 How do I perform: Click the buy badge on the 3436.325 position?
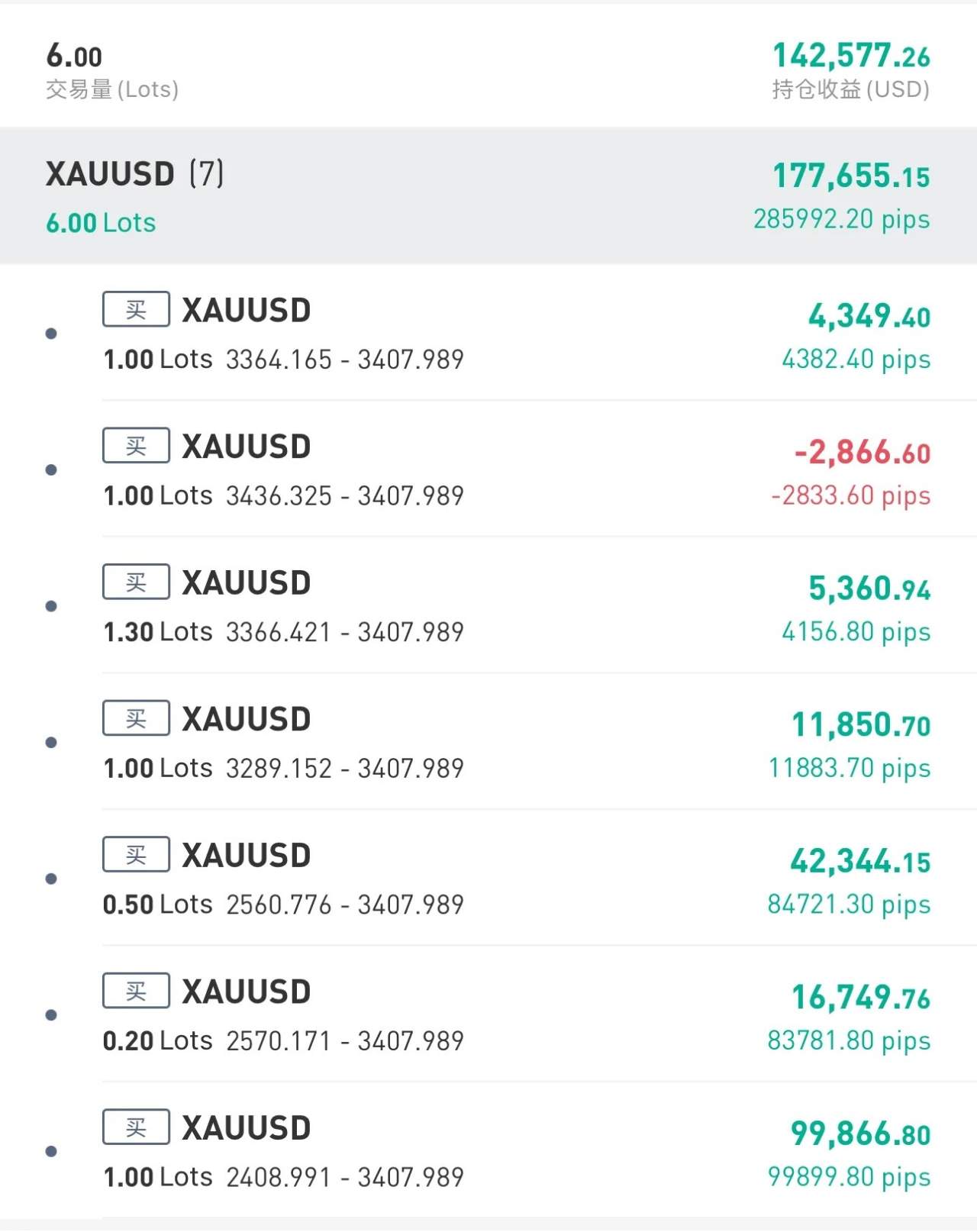136,446
